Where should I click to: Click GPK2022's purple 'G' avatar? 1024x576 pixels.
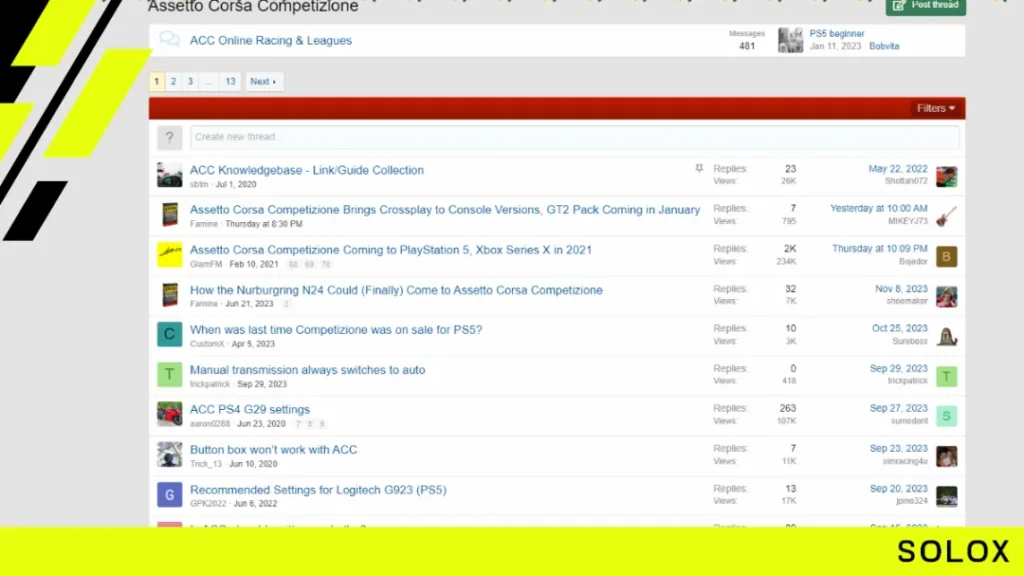(169, 494)
